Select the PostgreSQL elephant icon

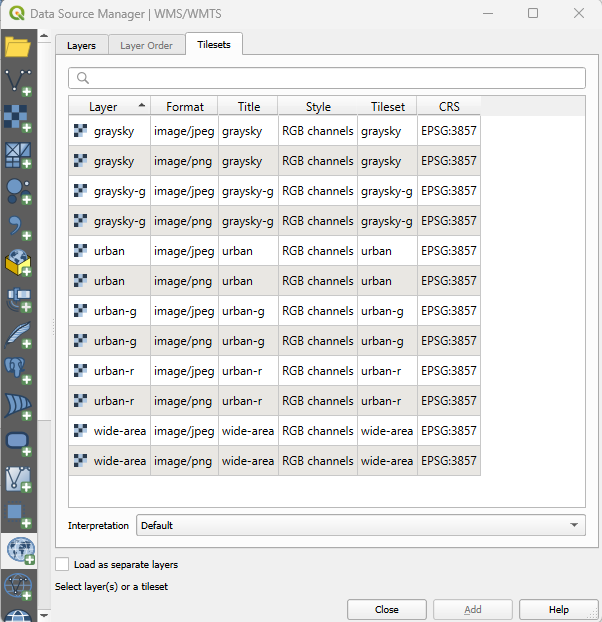[x=17, y=370]
